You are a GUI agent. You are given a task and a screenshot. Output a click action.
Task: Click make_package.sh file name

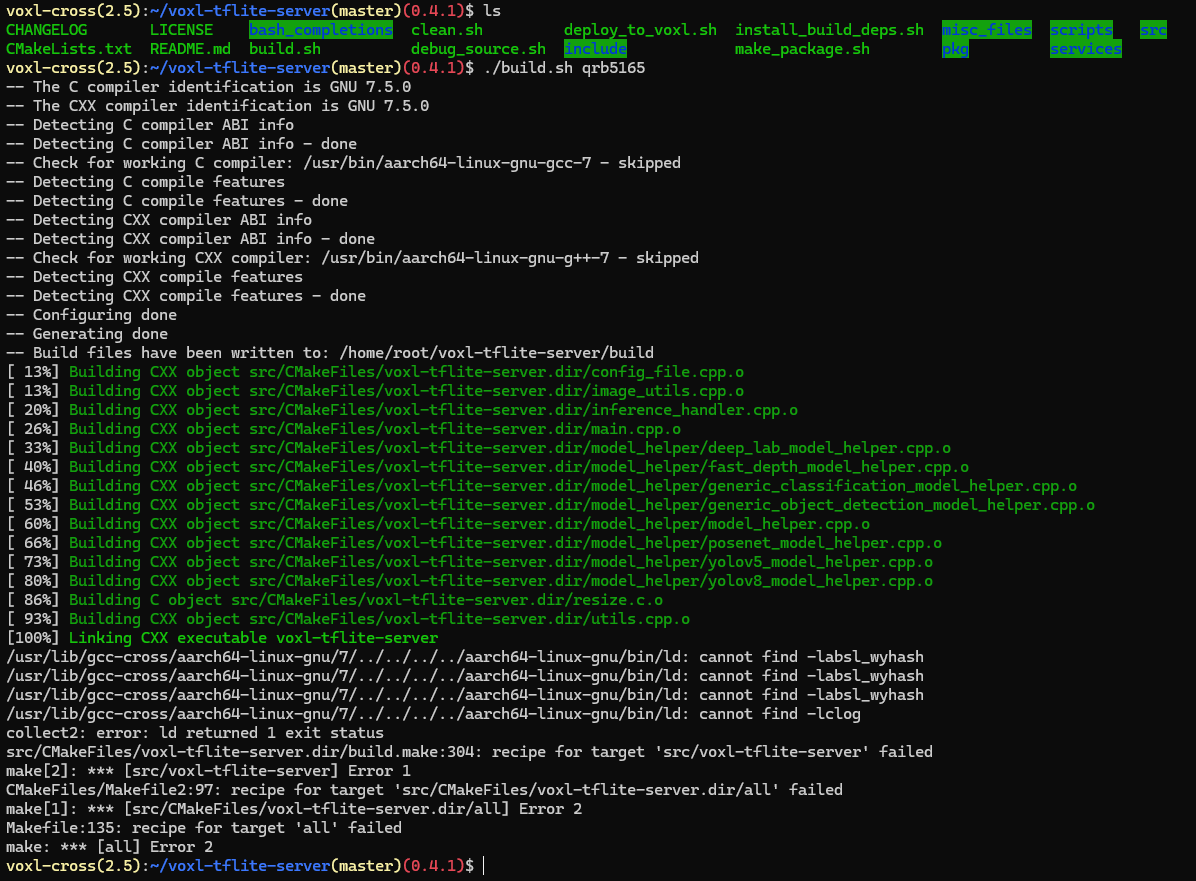[x=802, y=49]
